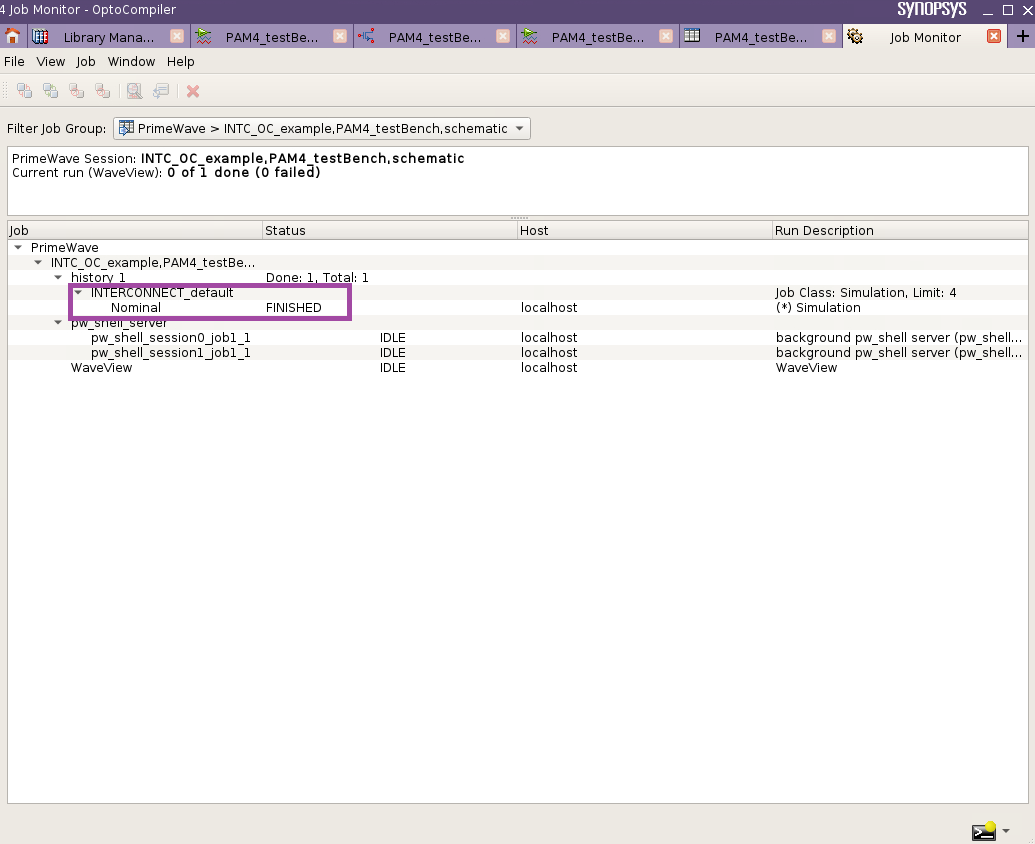
Task: Open the View menu
Action: click(50, 61)
